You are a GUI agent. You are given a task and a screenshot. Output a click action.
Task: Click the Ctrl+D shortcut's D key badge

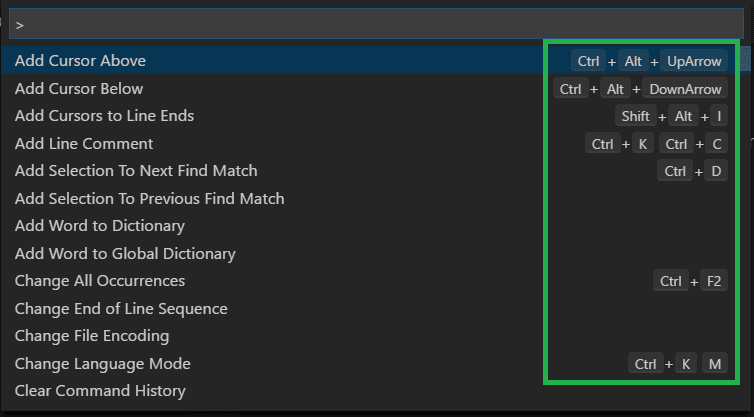(x=715, y=171)
